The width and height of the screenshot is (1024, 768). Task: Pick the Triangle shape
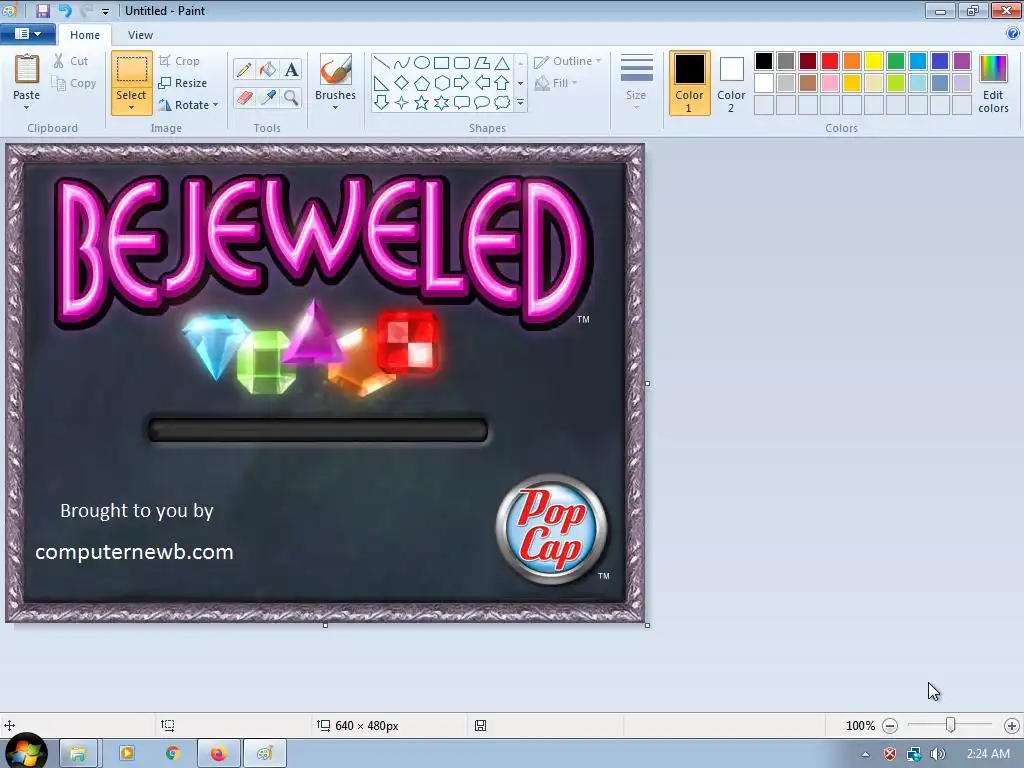tap(502, 63)
